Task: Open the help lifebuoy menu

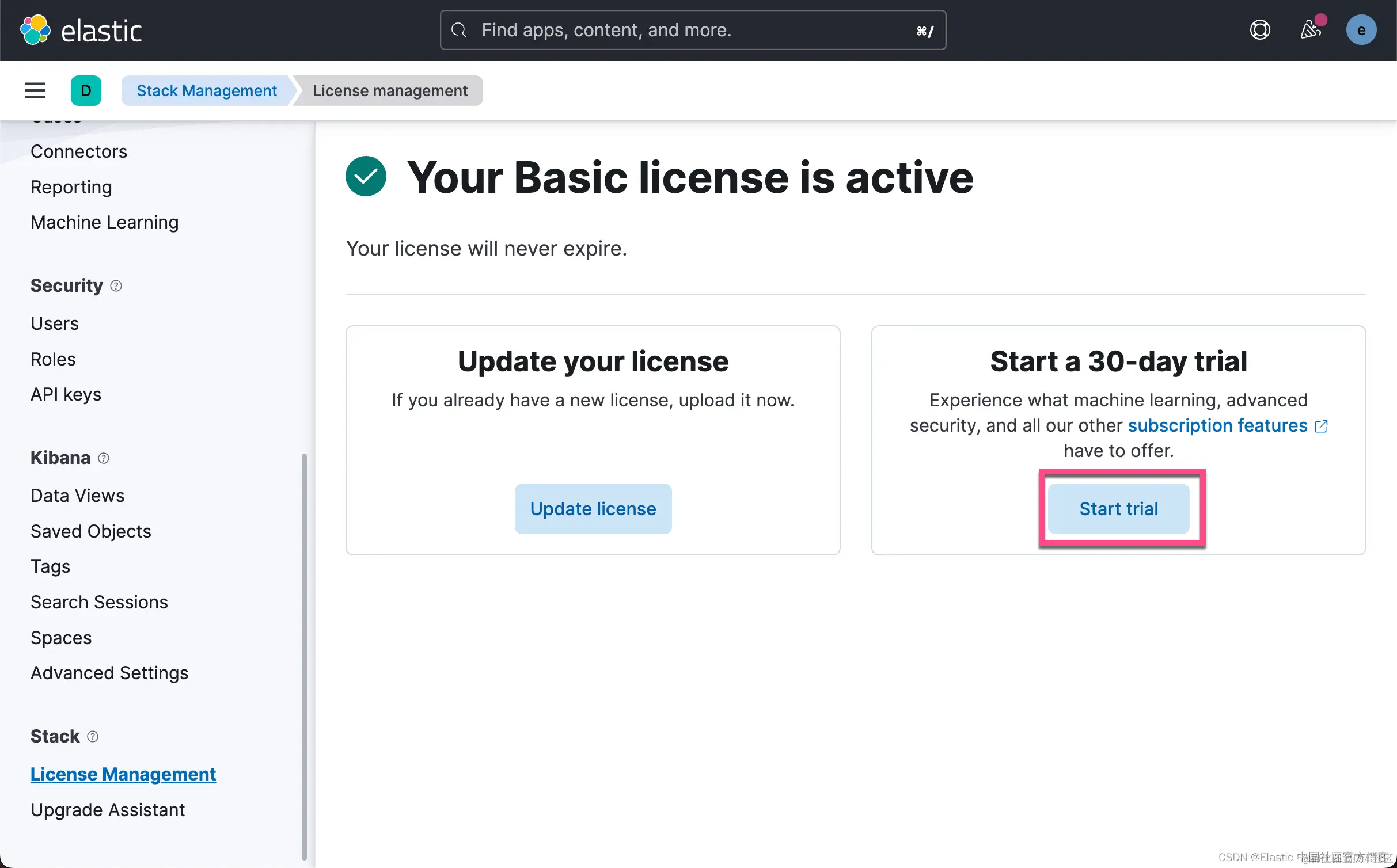Action: pyautogui.click(x=1259, y=30)
